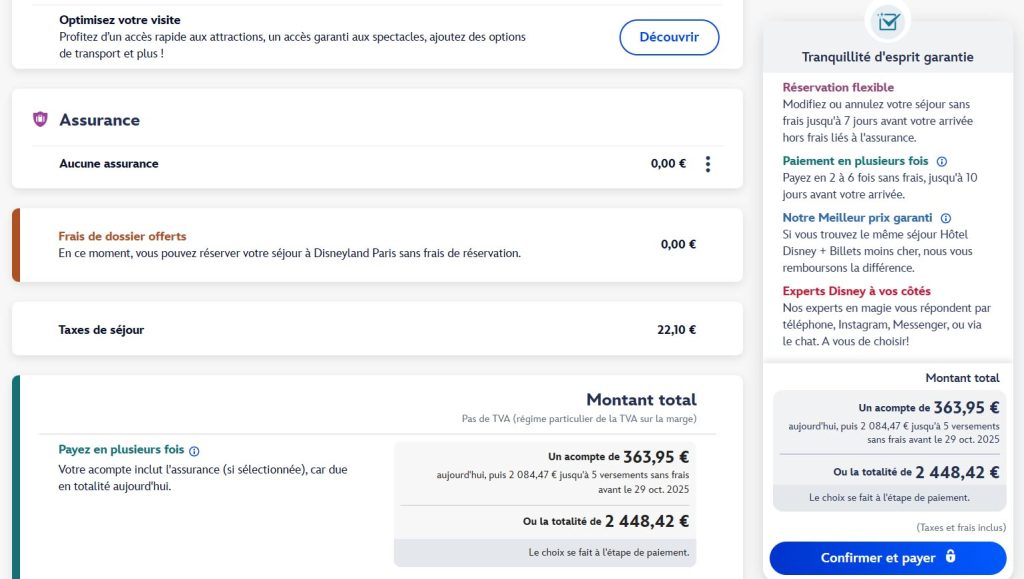This screenshot has width=1024, height=579.
Task: Click the Frais de dossier offerts heading
Action: click(122, 237)
